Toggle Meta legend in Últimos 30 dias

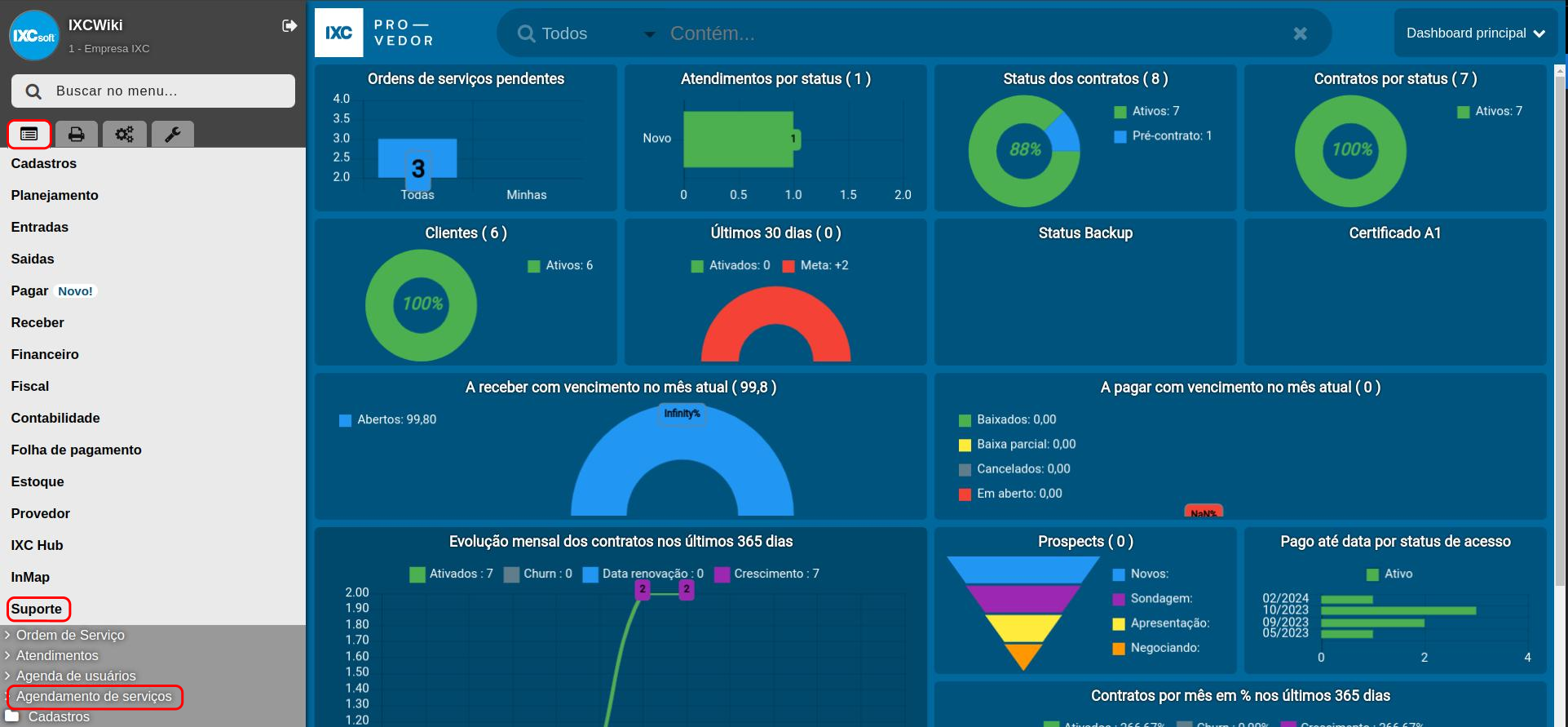click(815, 265)
